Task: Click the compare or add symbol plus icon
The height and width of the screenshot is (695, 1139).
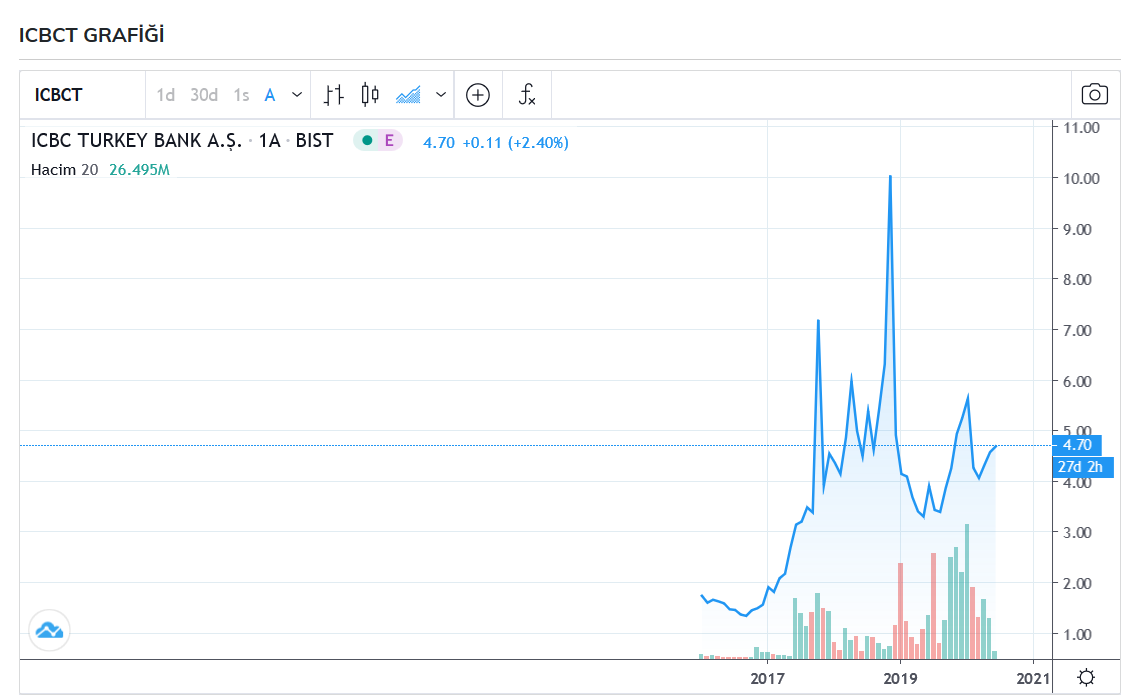Action: [478, 95]
